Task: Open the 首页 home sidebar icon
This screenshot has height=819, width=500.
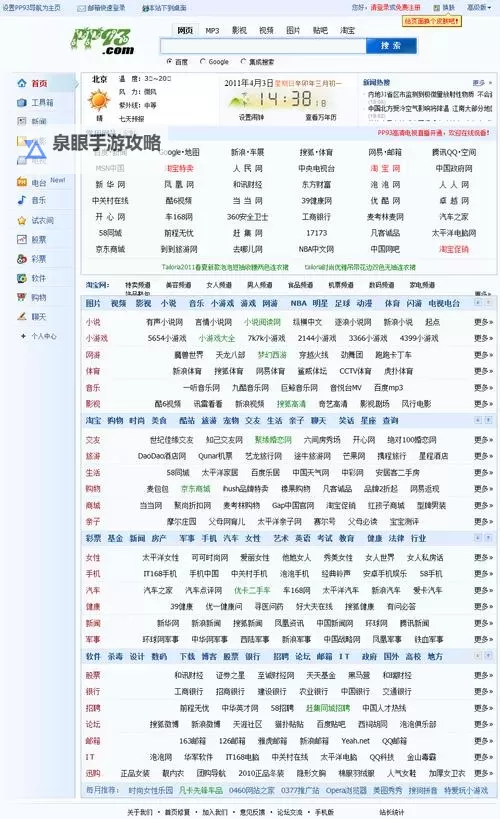Action: pyautogui.click(x=22, y=83)
